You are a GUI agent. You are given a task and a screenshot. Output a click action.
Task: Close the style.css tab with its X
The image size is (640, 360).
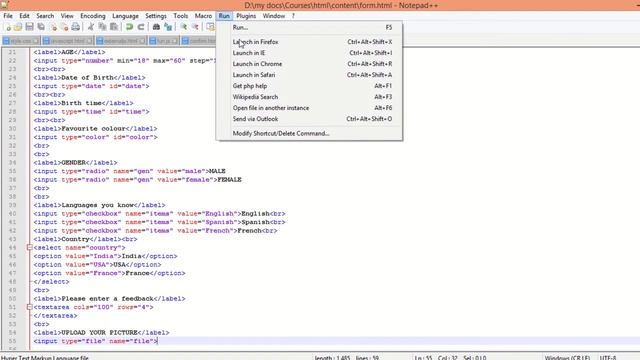point(36,41)
